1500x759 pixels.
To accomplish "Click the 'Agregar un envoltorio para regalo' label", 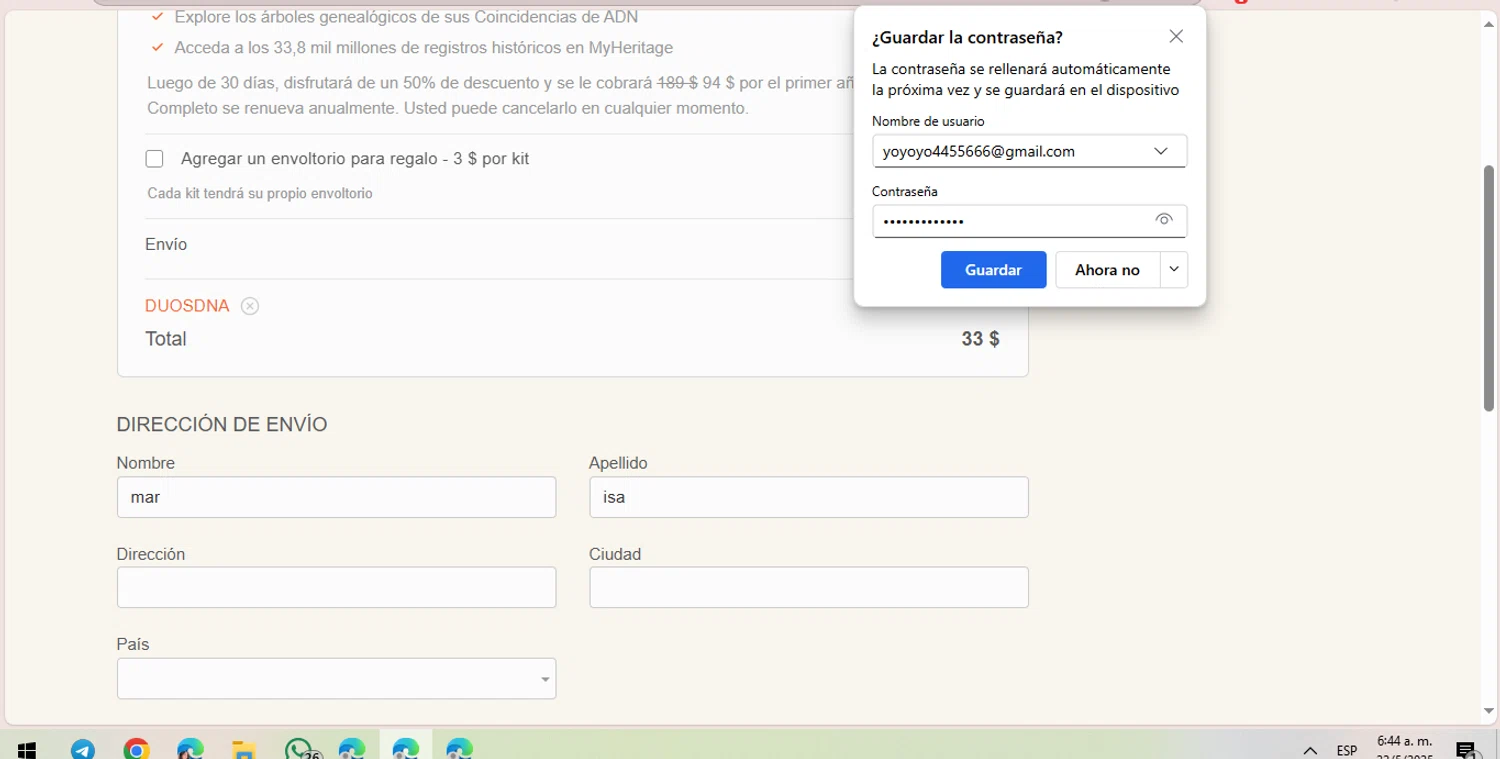I will pos(355,159).
